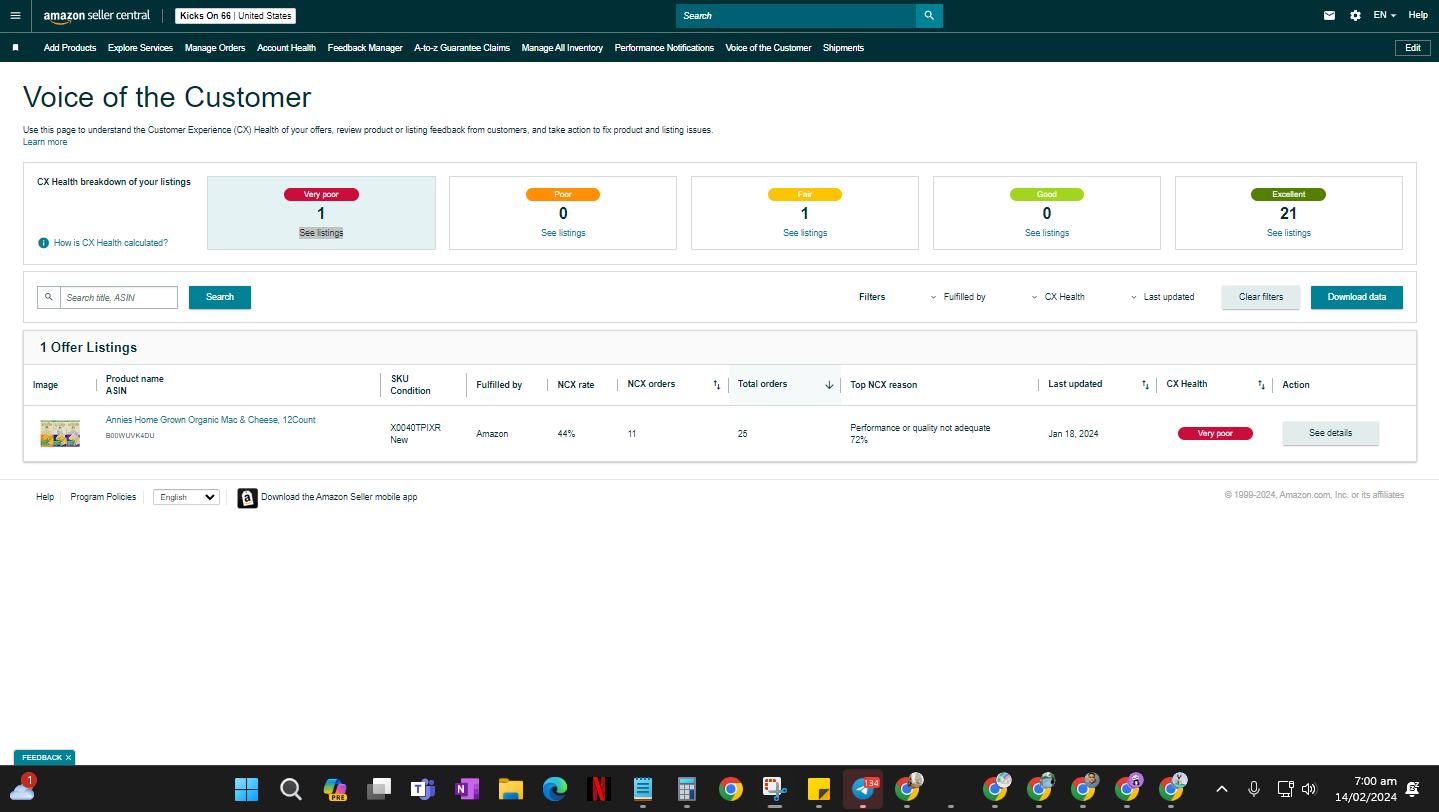
Task: Go to Shipments menu item
Action: (x=843, y=48)
